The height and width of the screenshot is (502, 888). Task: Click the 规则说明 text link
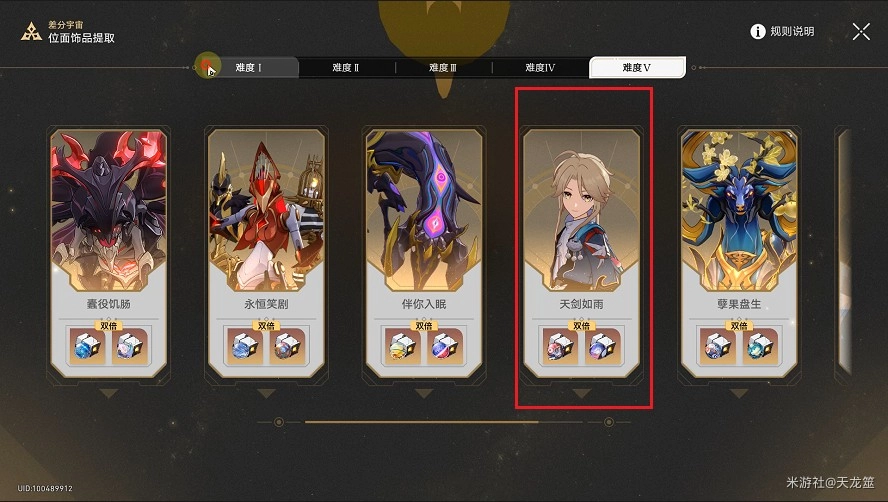(792, 32)
